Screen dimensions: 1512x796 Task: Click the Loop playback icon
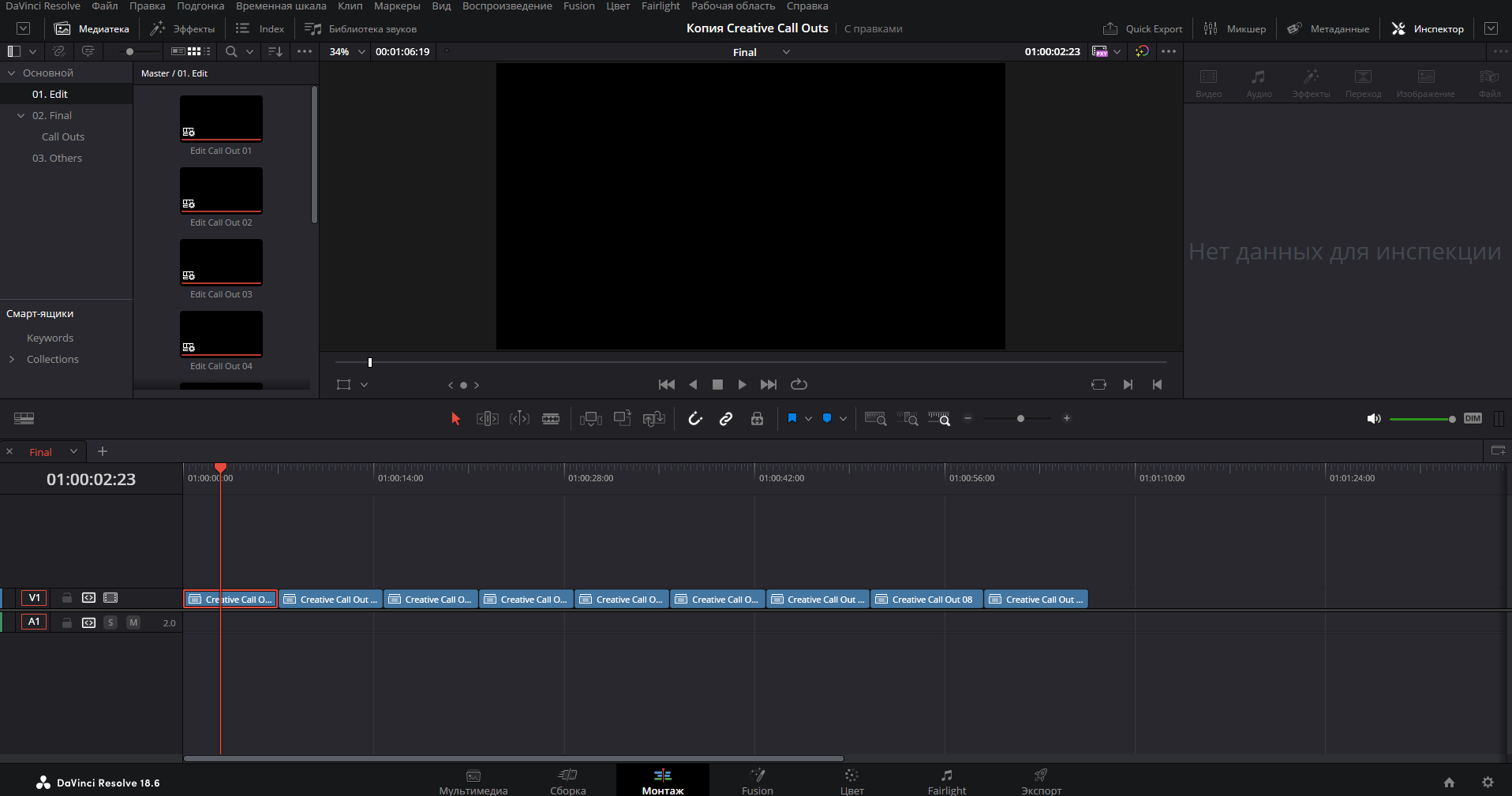click(799, 384)
